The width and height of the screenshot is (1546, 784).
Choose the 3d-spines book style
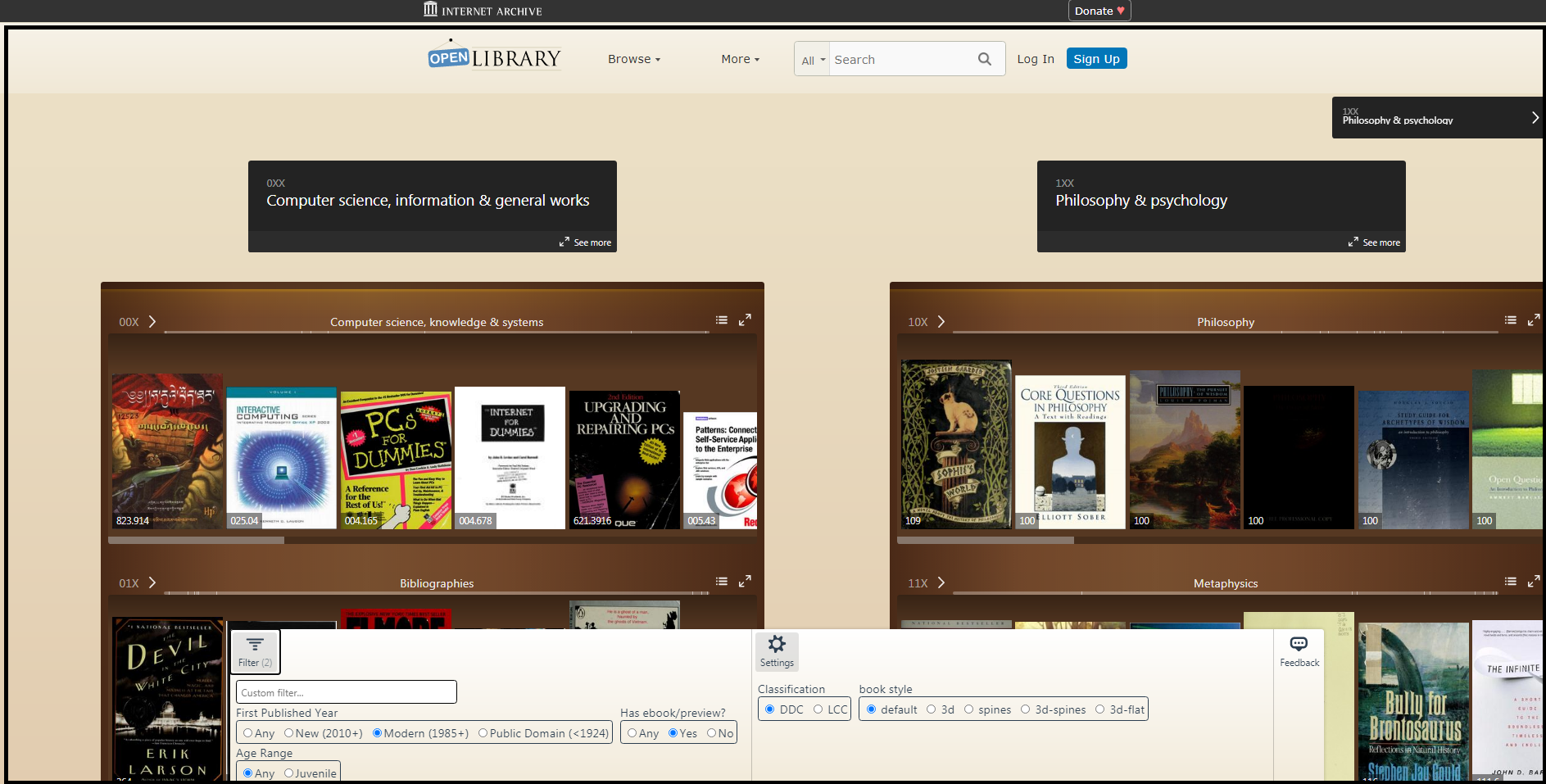tap(1026, 709)
